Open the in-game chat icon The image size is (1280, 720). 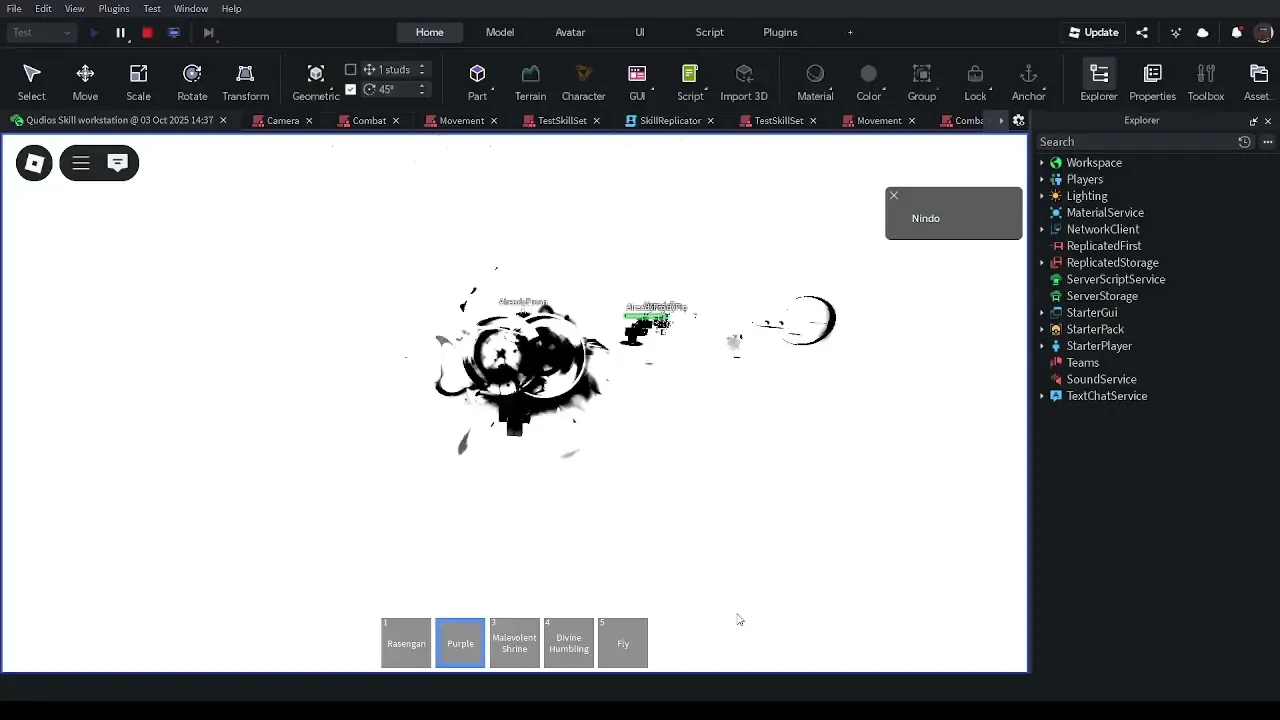coord(118,162)
